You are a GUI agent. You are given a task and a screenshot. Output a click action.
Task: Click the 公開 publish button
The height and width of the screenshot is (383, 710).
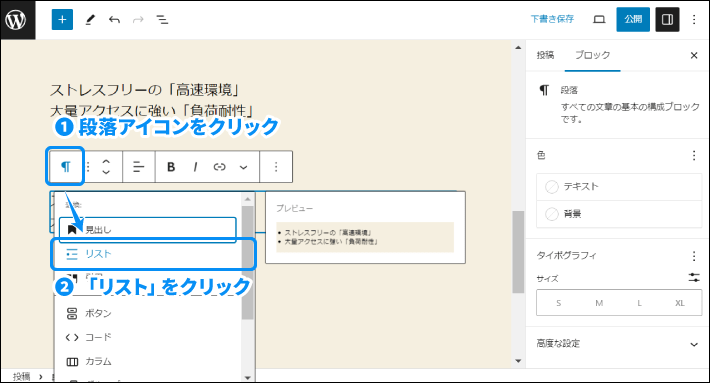pos(633,19)
